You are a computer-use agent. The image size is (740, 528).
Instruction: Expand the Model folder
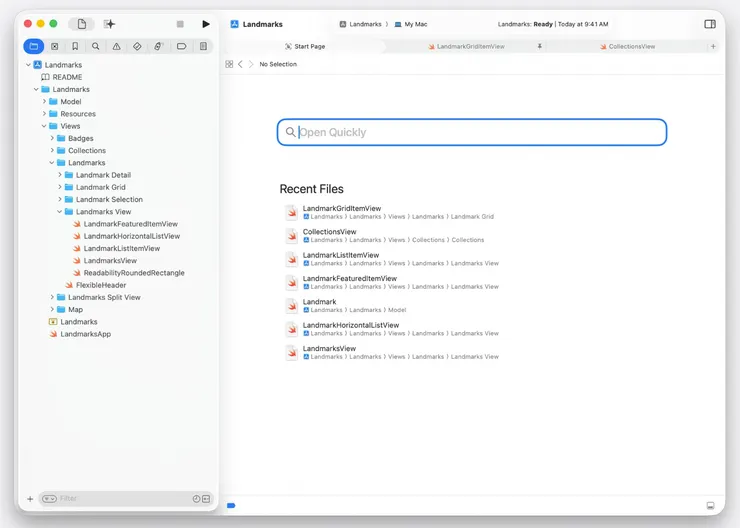tap(44, 101)
